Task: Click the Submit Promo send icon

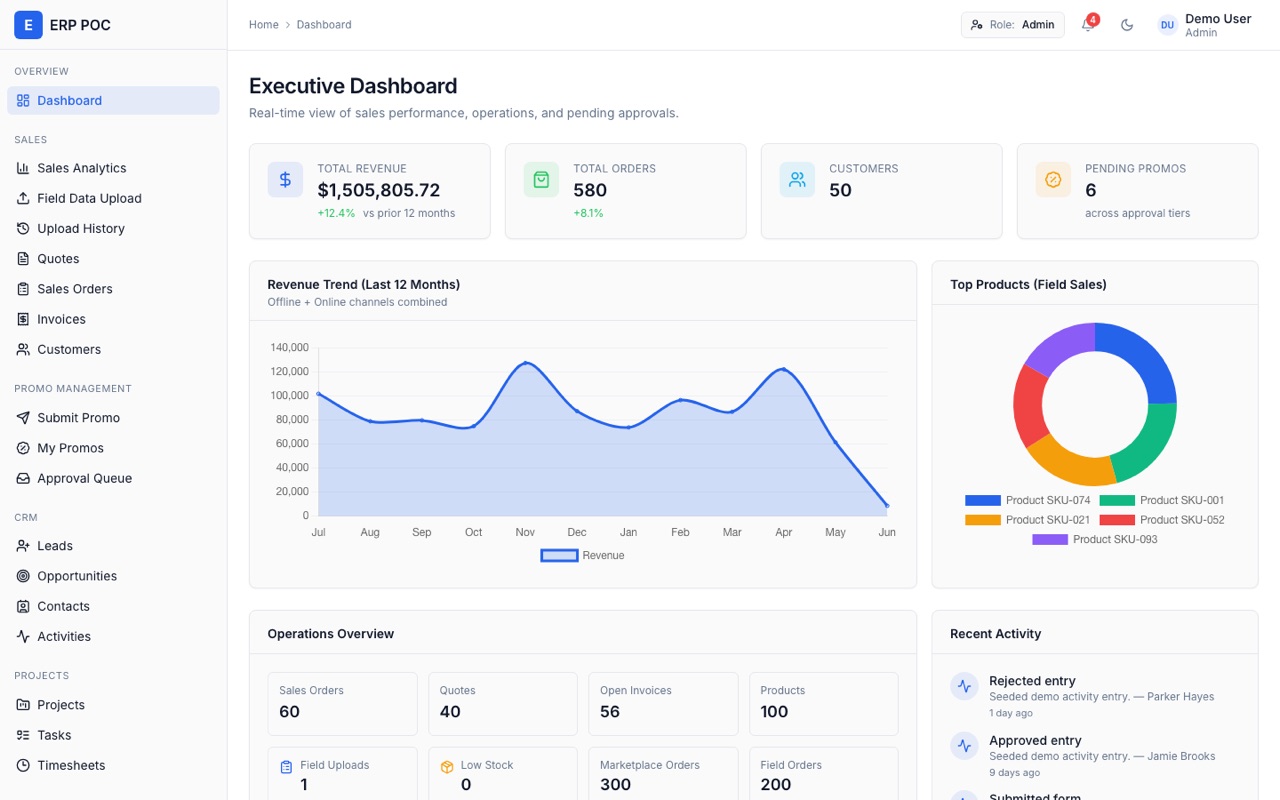Action: pos(23,417)
